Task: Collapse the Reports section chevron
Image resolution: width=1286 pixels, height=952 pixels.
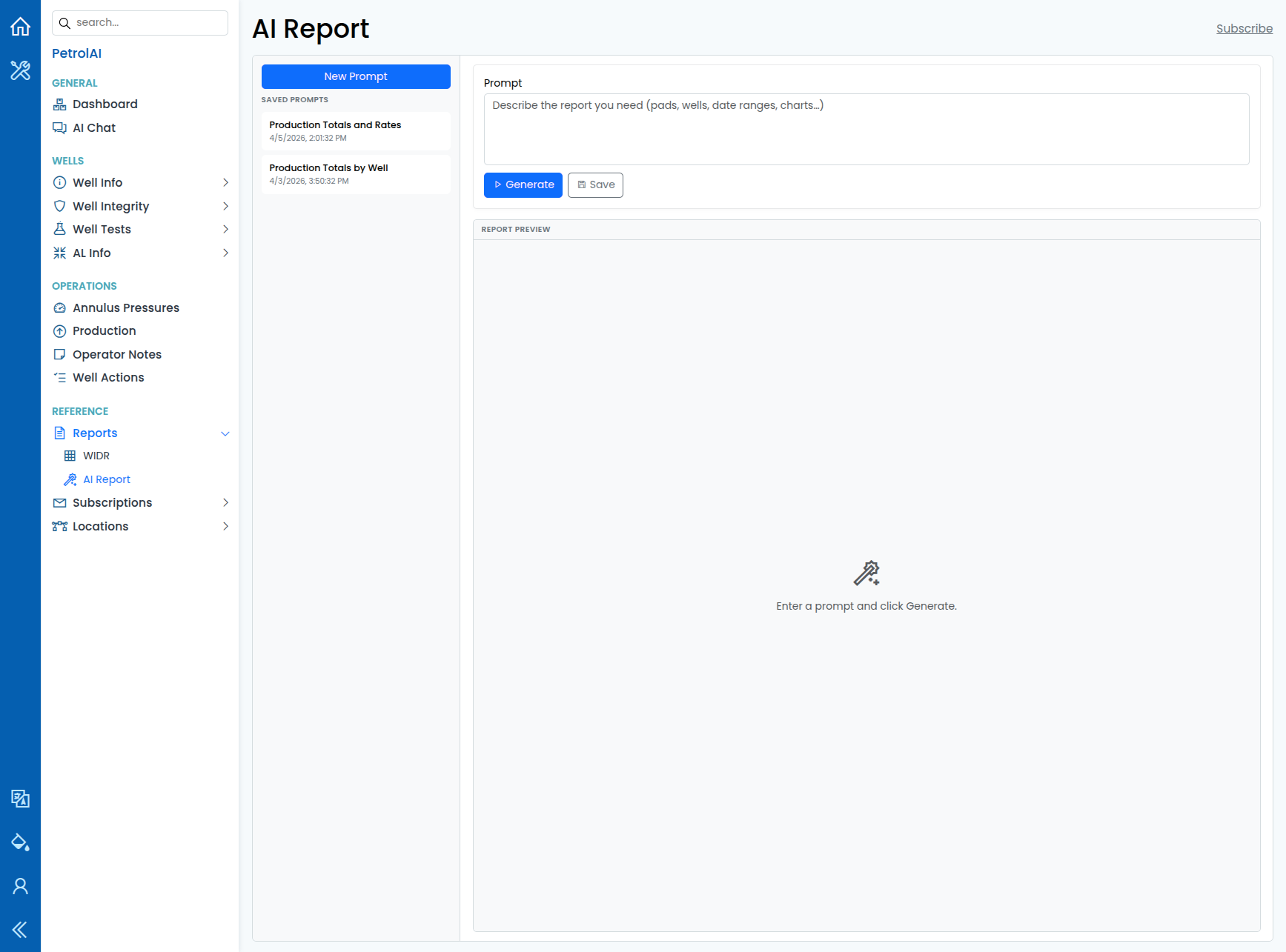Action: click(225, 434)
